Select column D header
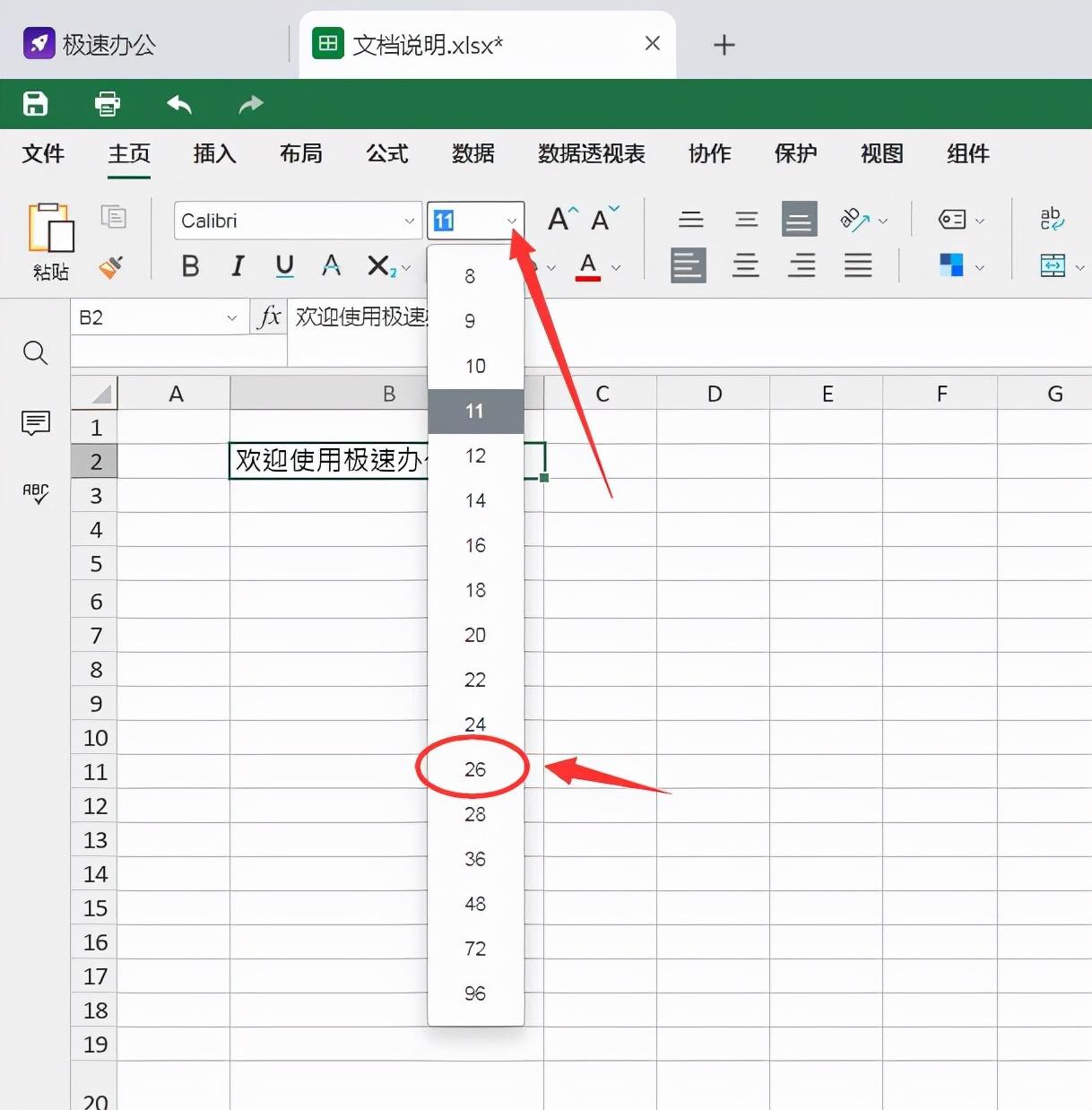This screenshot has width=1092, height=1110. [714, 394]
